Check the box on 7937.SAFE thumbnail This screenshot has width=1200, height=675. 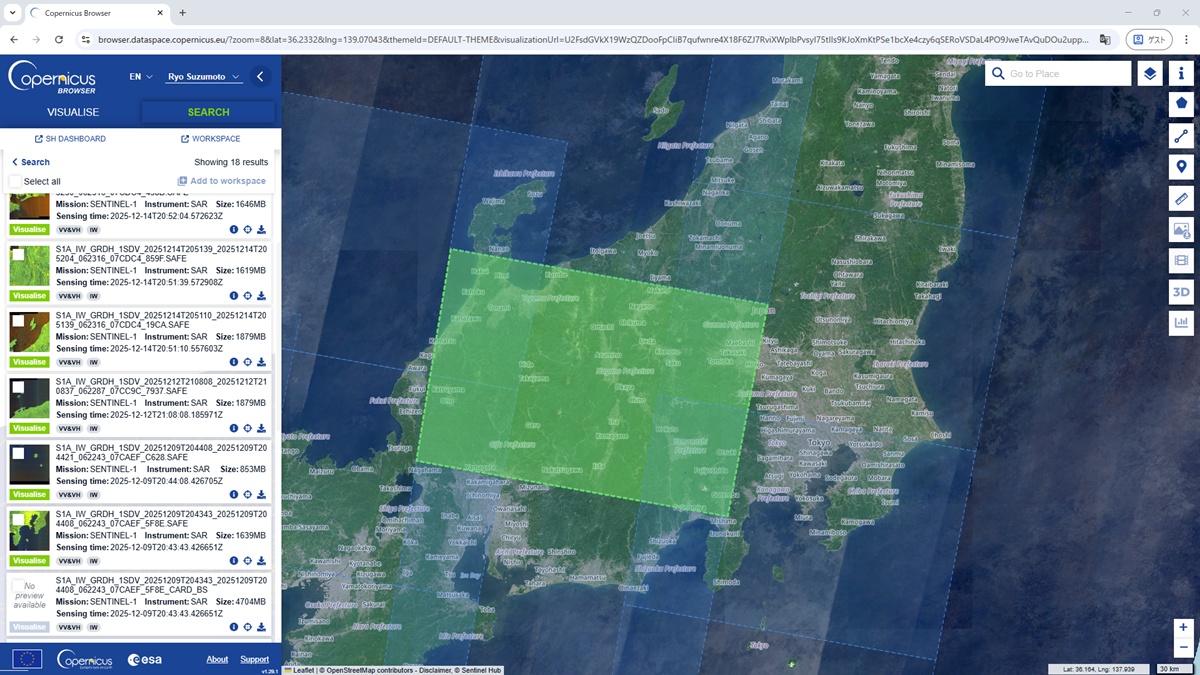coord(18,387)
